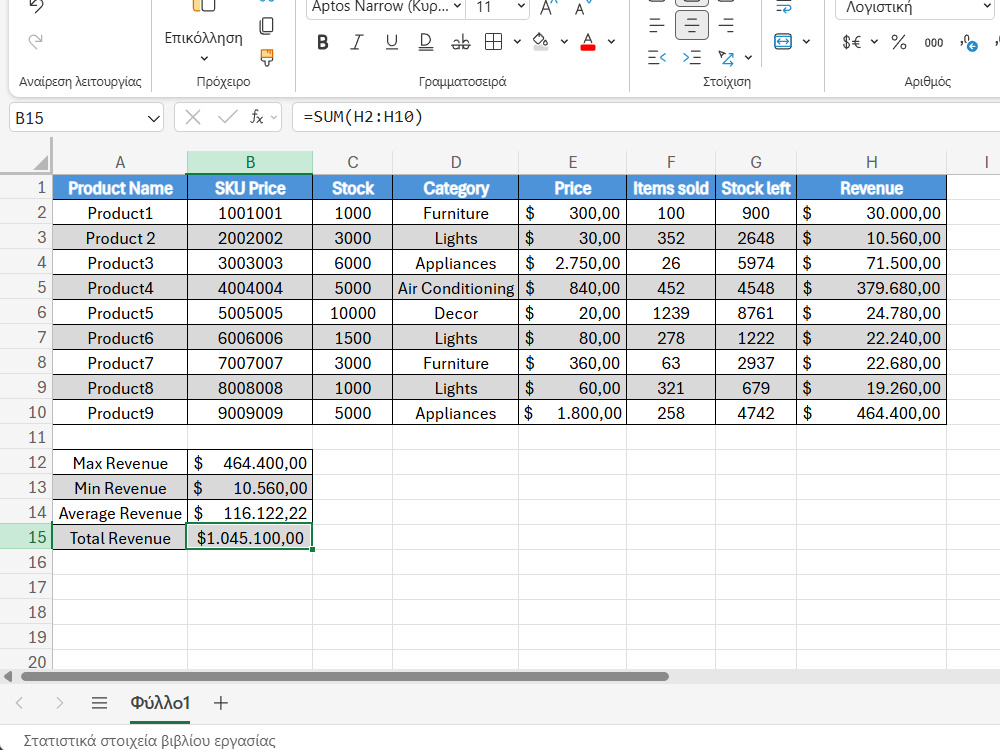Click the Copy icon

(x=267, y=26)
